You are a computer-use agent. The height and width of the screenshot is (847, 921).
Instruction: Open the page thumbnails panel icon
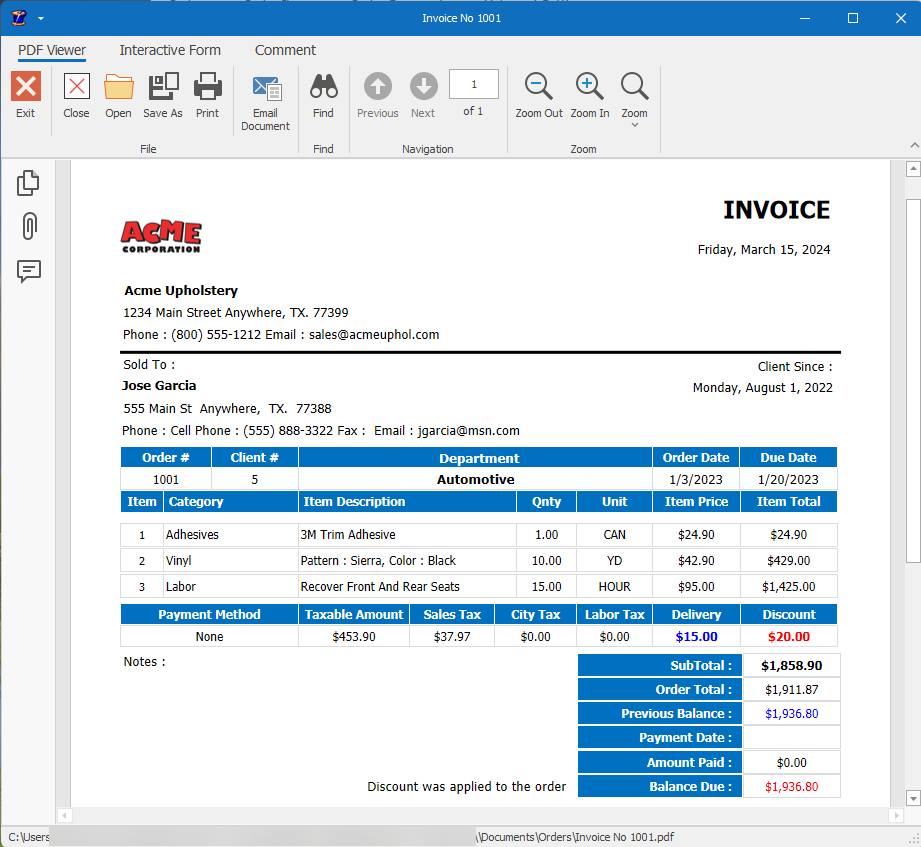tap(28, 182)
